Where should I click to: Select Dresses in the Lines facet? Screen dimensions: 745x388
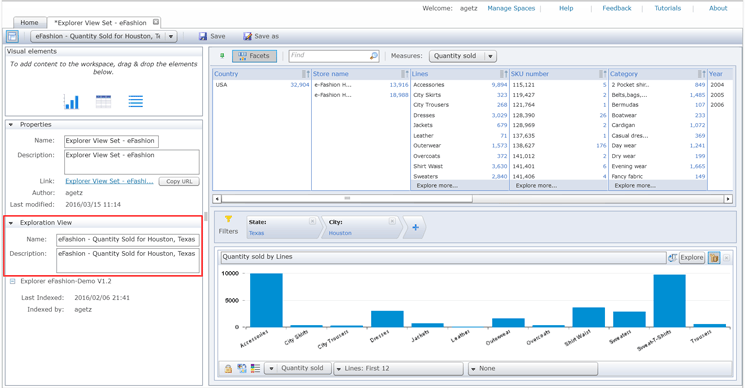[x=424, y=115]
